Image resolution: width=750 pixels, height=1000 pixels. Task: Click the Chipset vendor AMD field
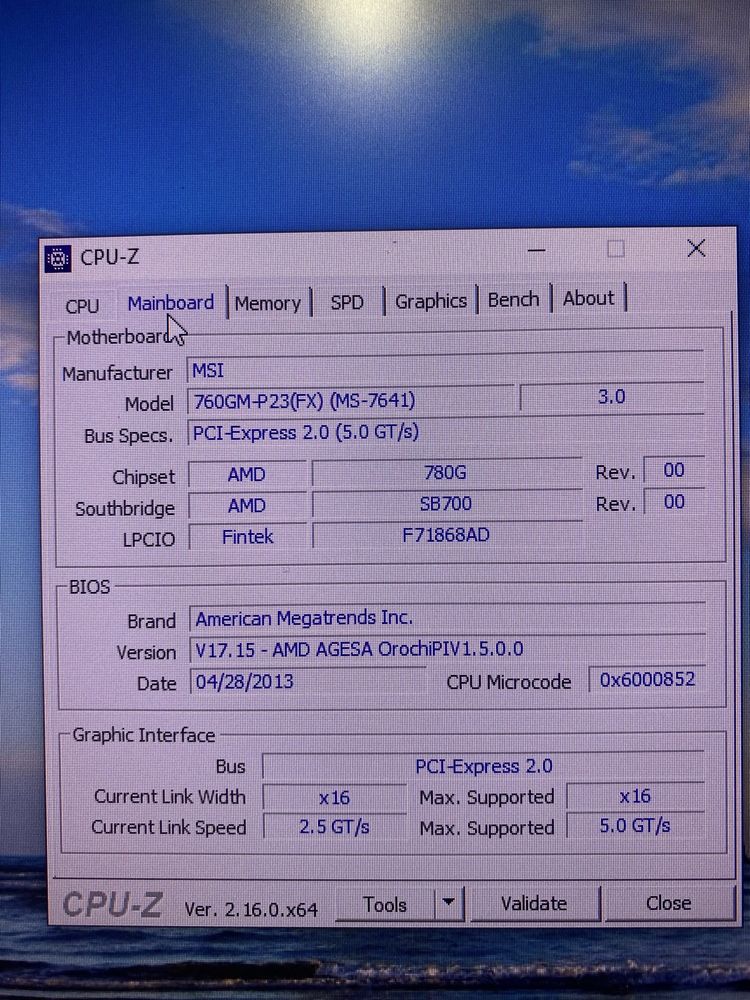247,475
